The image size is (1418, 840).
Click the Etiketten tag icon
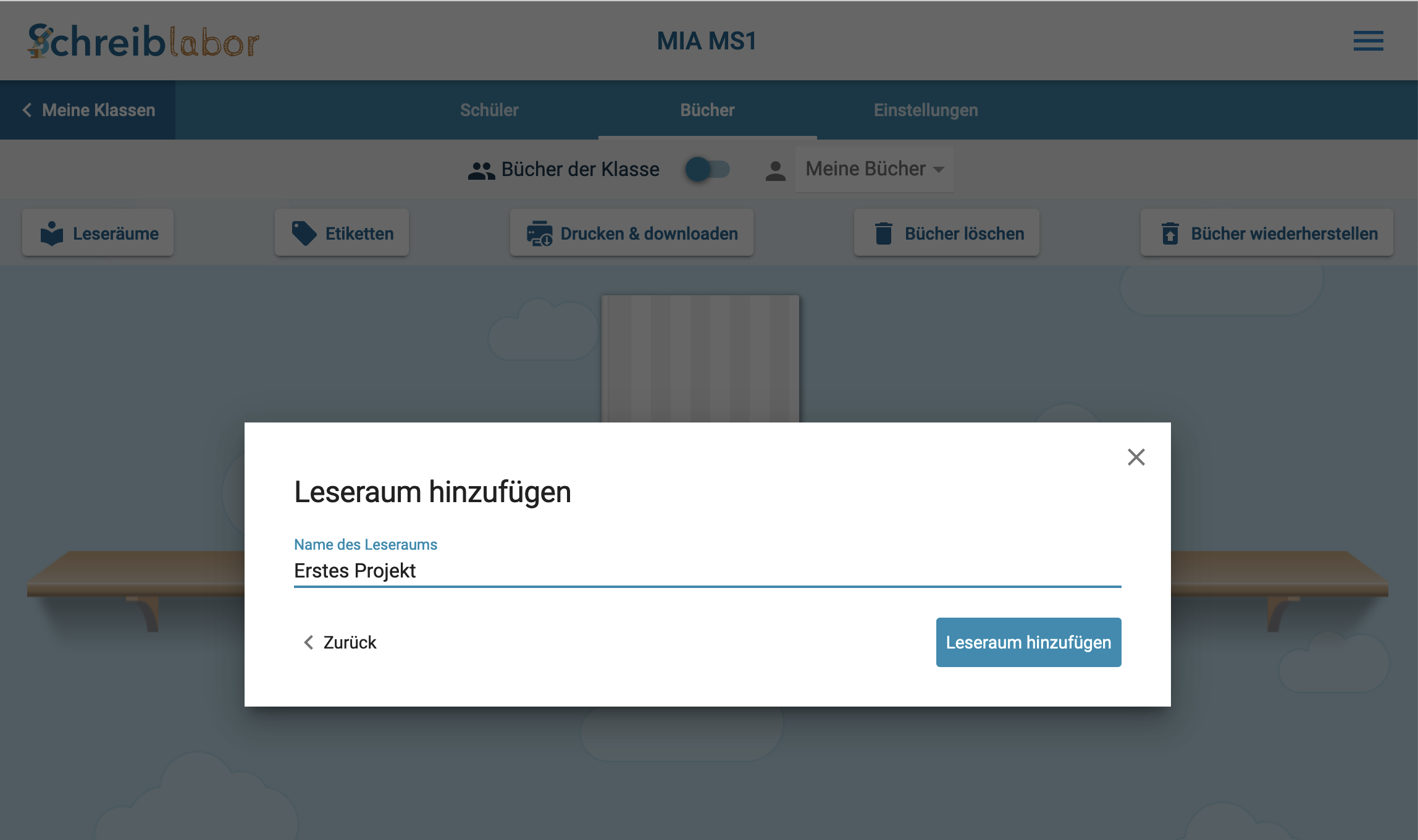(x=304, y=233)
